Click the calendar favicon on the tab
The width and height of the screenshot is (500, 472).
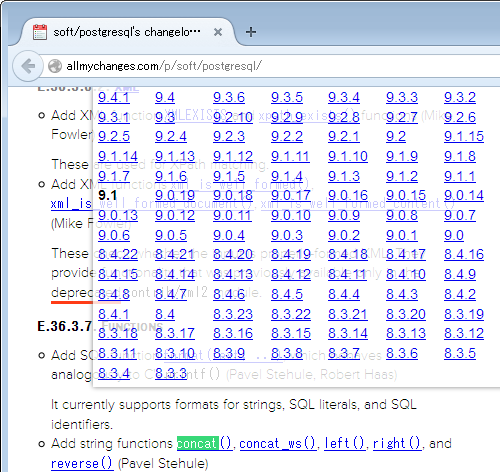click(40, 32)
